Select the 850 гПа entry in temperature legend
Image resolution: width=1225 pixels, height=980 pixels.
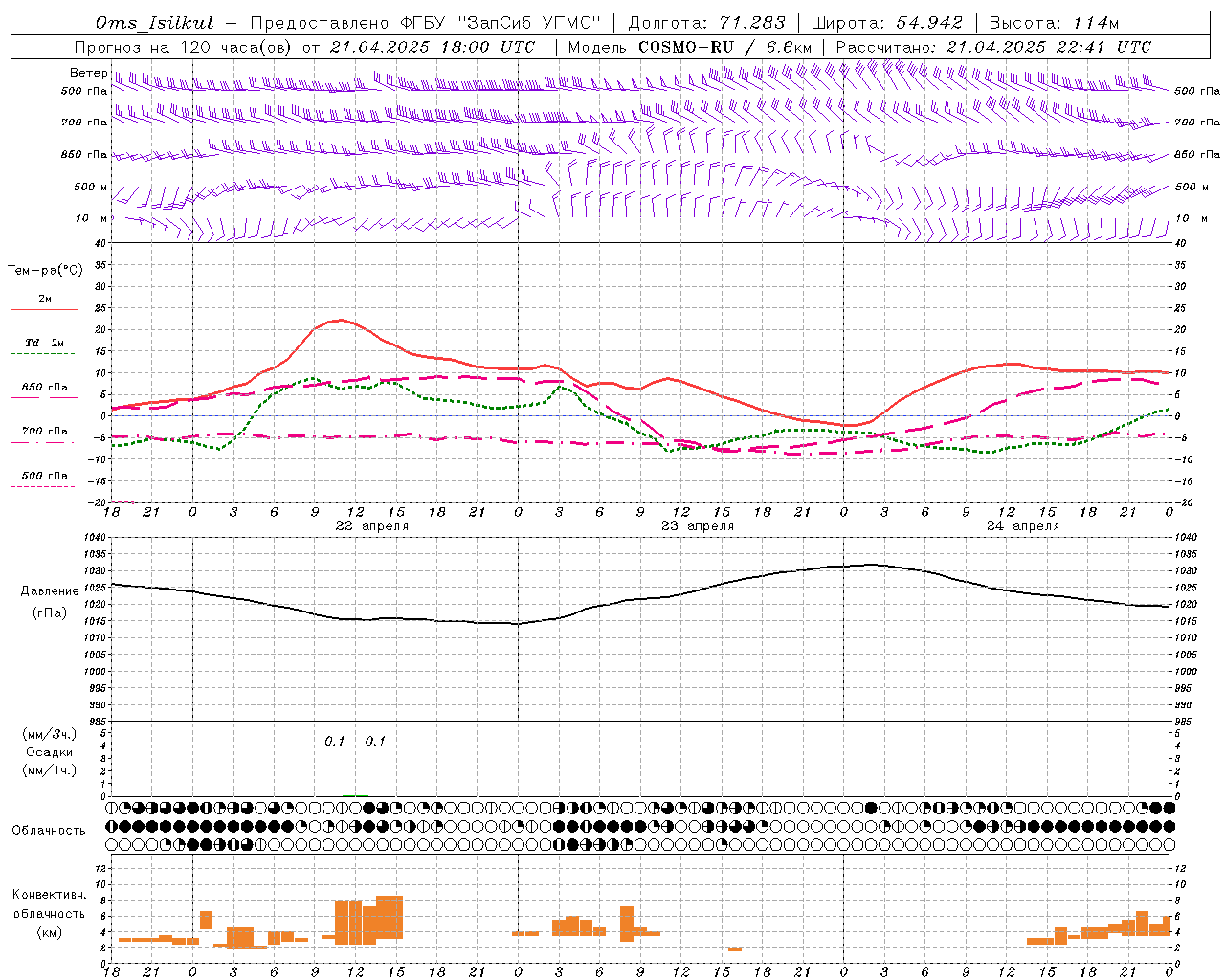click(44, 388)
